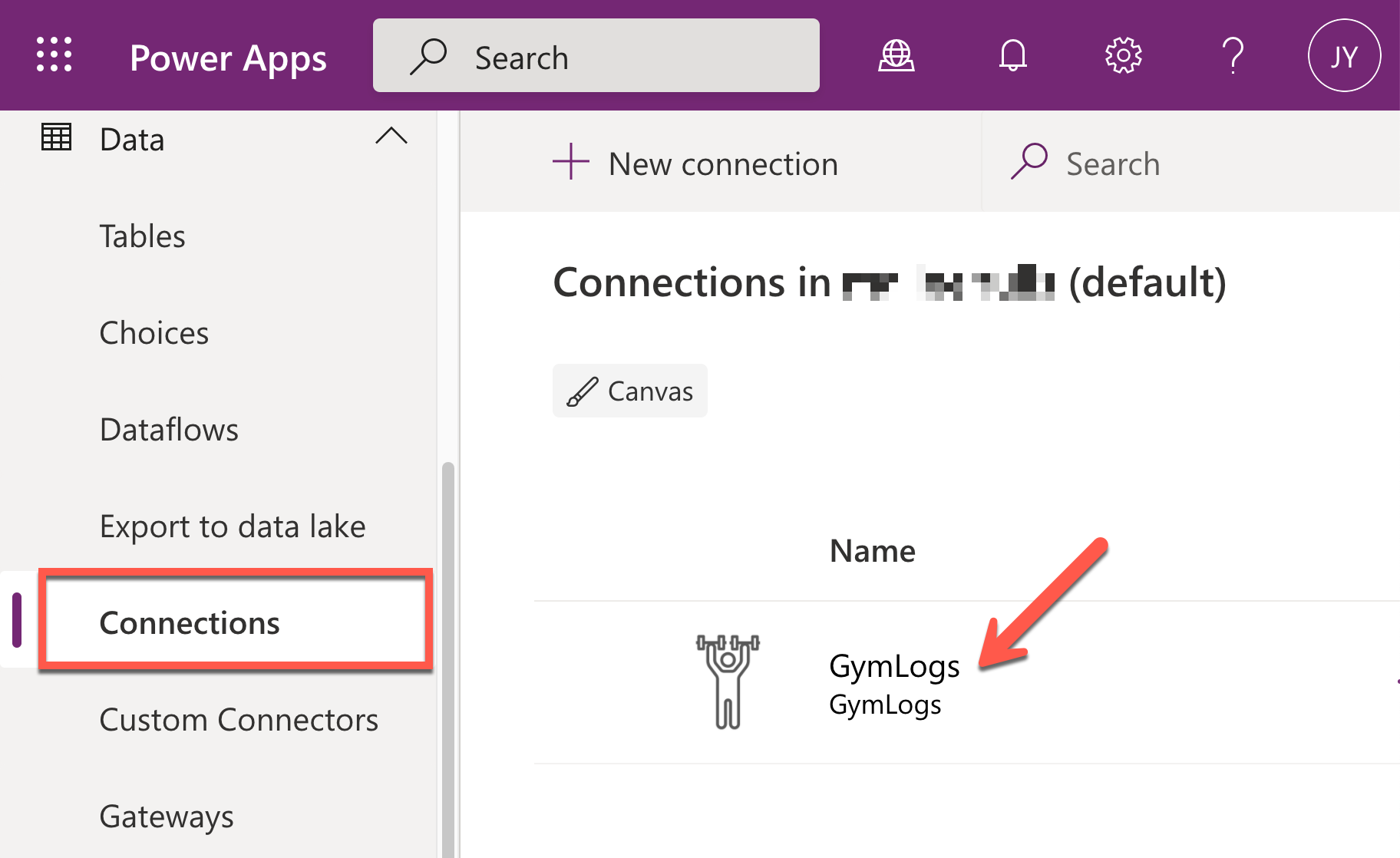Select Custom Connectors in the sidebar

(239, 720)
